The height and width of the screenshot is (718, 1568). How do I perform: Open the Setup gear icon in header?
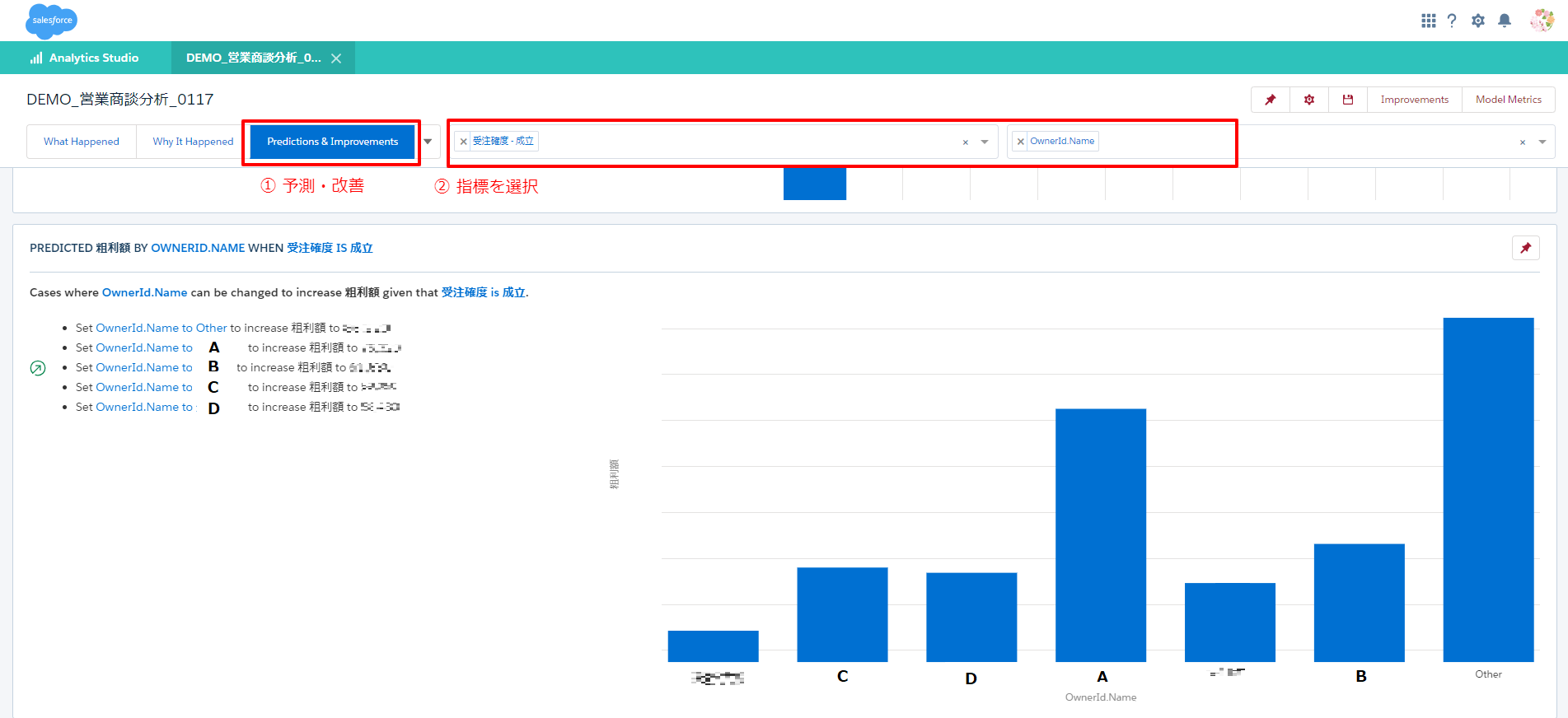point(1478,21)
